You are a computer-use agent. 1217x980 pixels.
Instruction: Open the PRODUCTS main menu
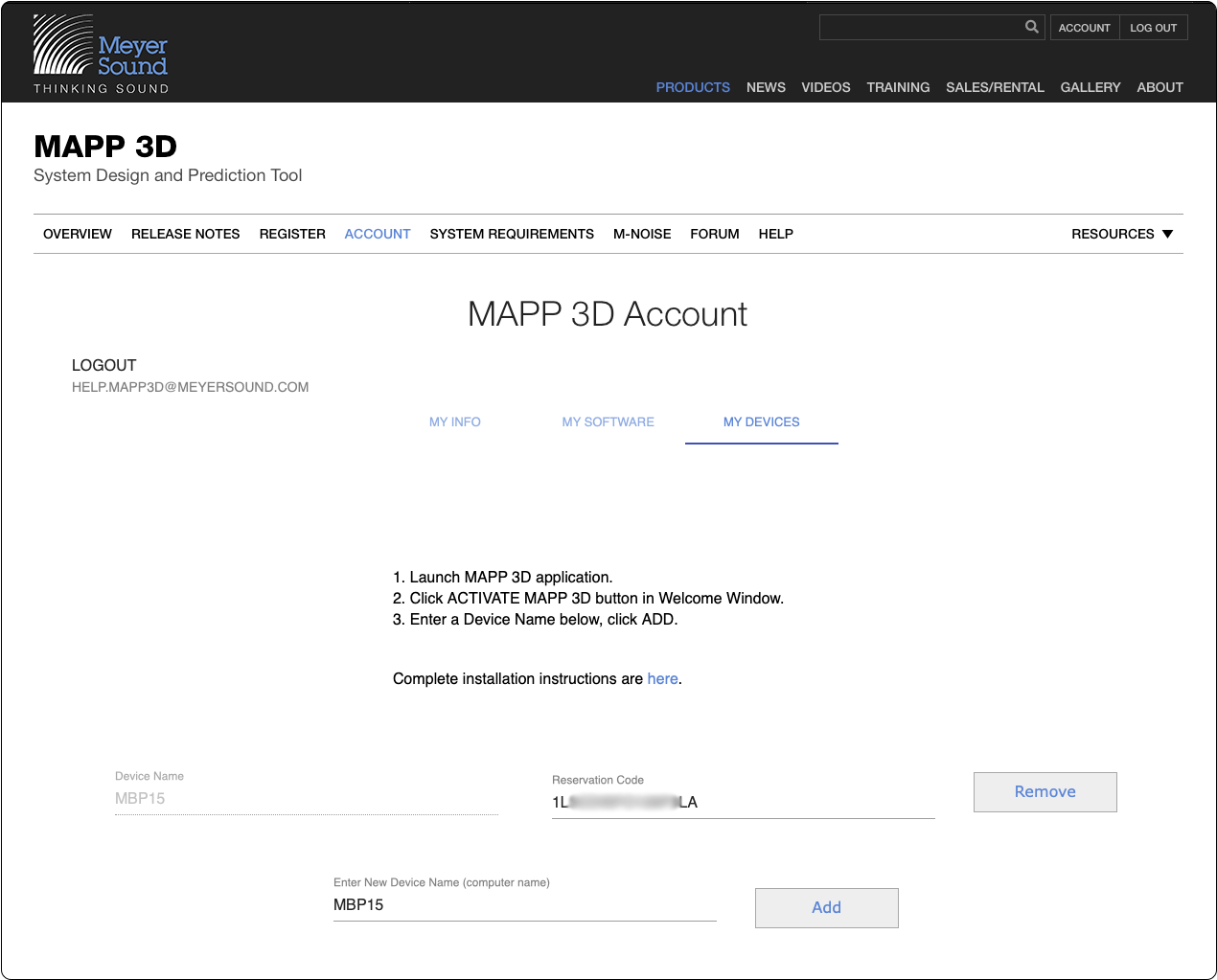[x=693, y=87]
